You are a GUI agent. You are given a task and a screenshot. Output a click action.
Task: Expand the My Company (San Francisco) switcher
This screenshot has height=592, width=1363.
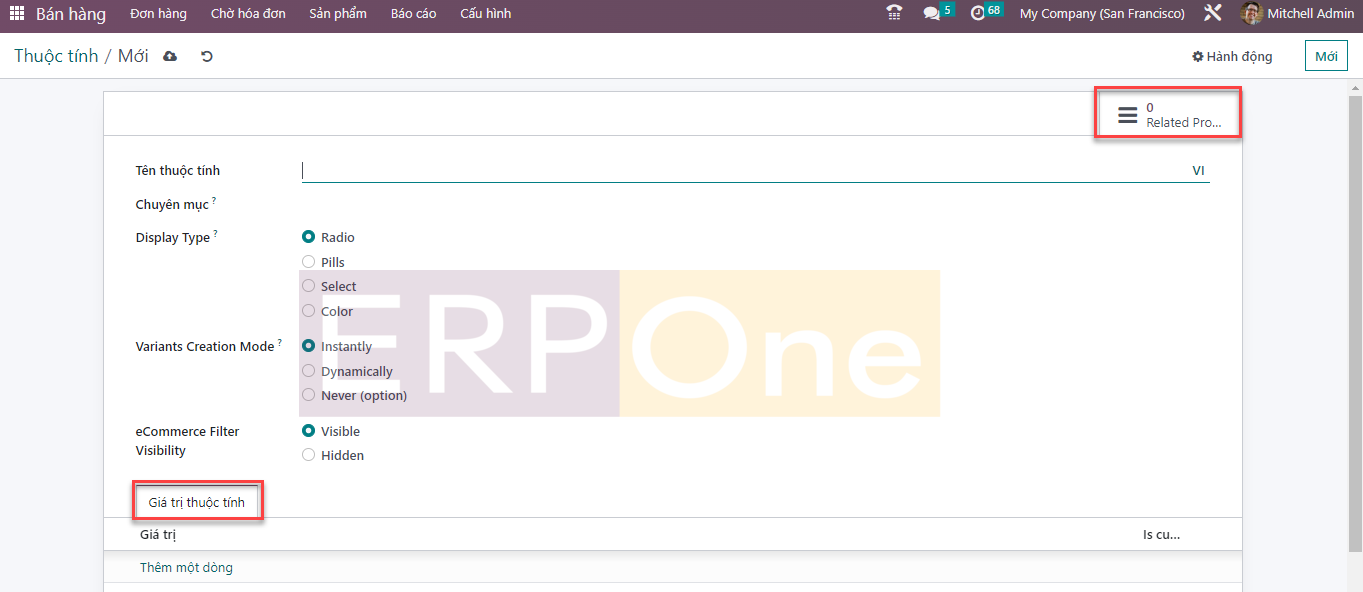tap(1101, 14)
